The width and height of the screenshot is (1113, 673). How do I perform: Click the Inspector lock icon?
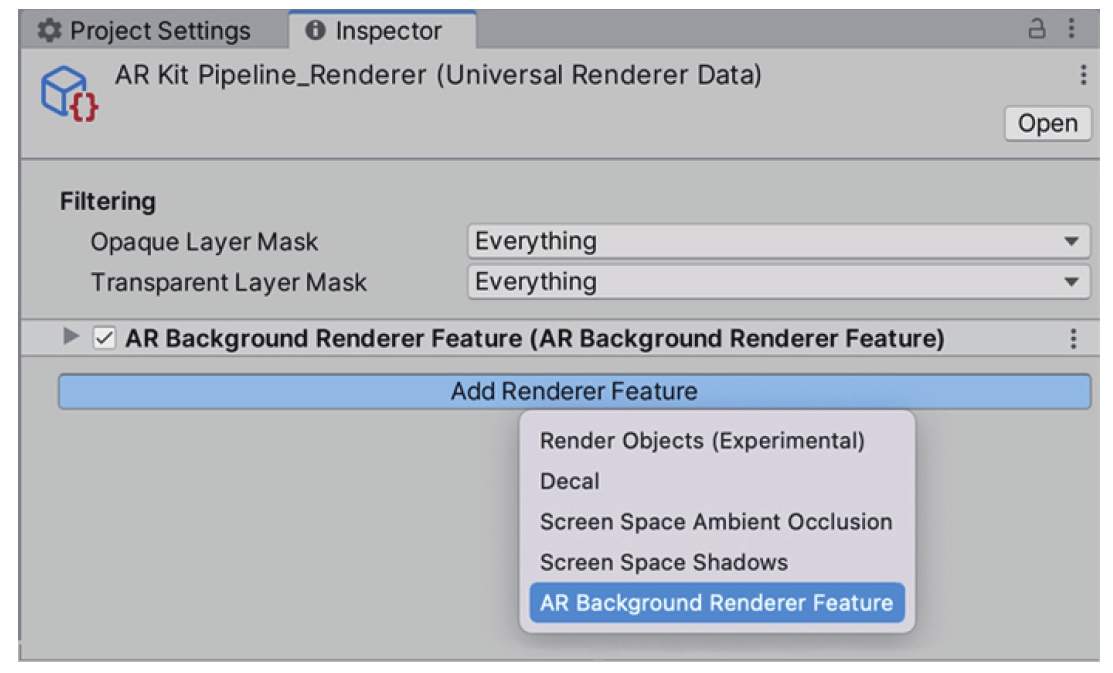pyautogui.click(x=1036, y=28)
